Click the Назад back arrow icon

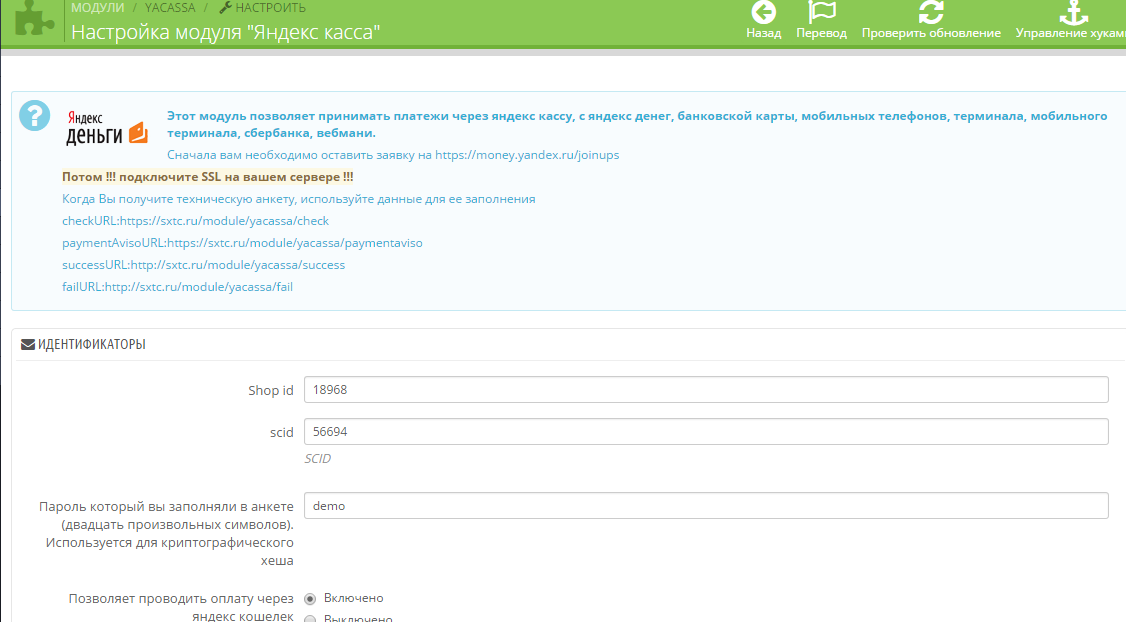[x=763, y=12]
